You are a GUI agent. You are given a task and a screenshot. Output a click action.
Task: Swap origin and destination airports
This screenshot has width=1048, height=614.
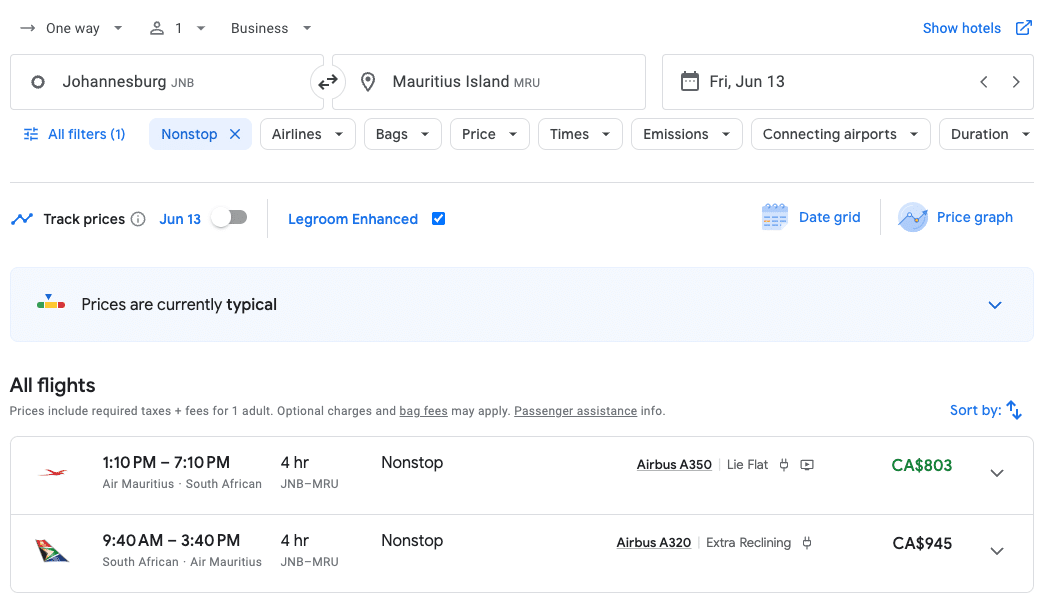coord(328,82)
